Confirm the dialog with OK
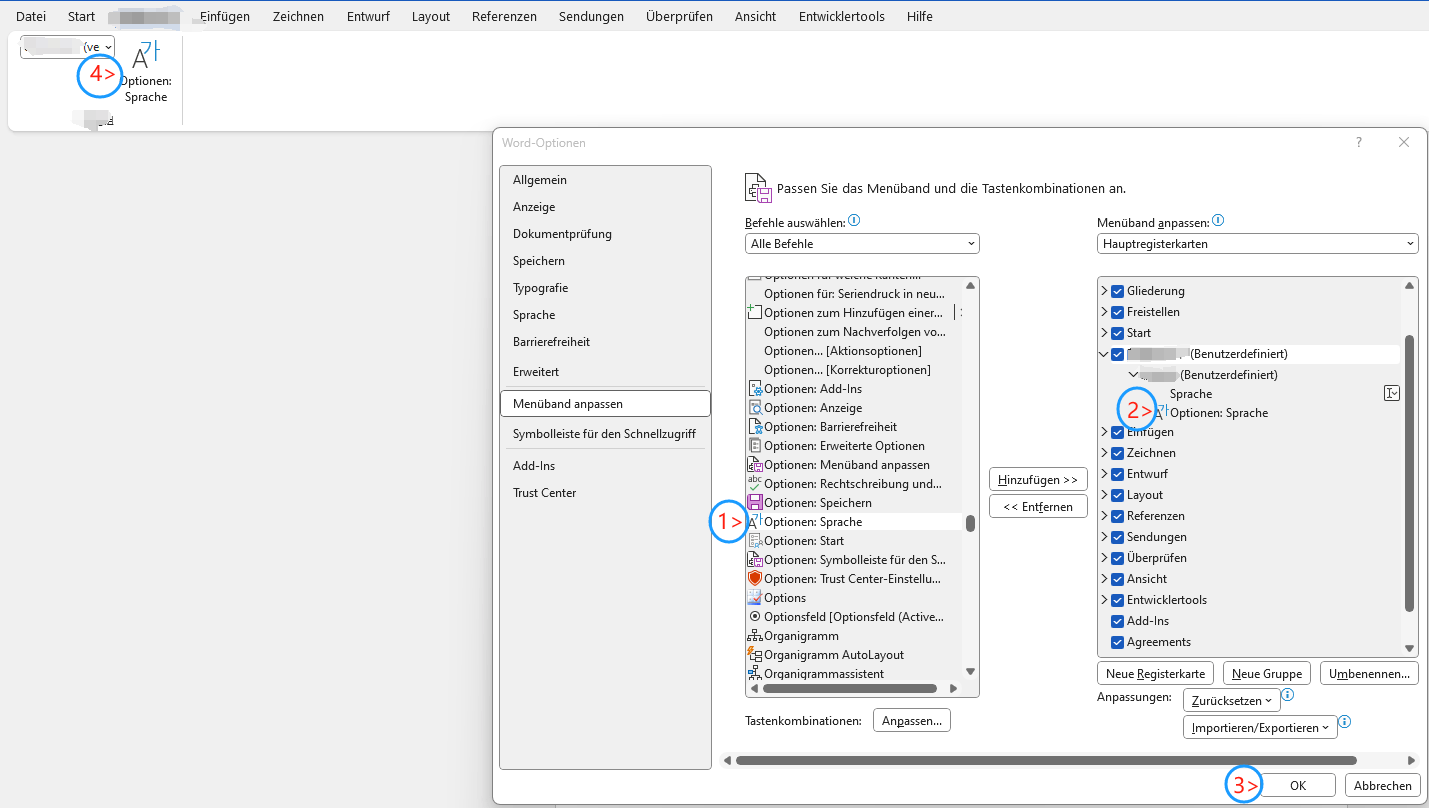 pos(1298,786)
